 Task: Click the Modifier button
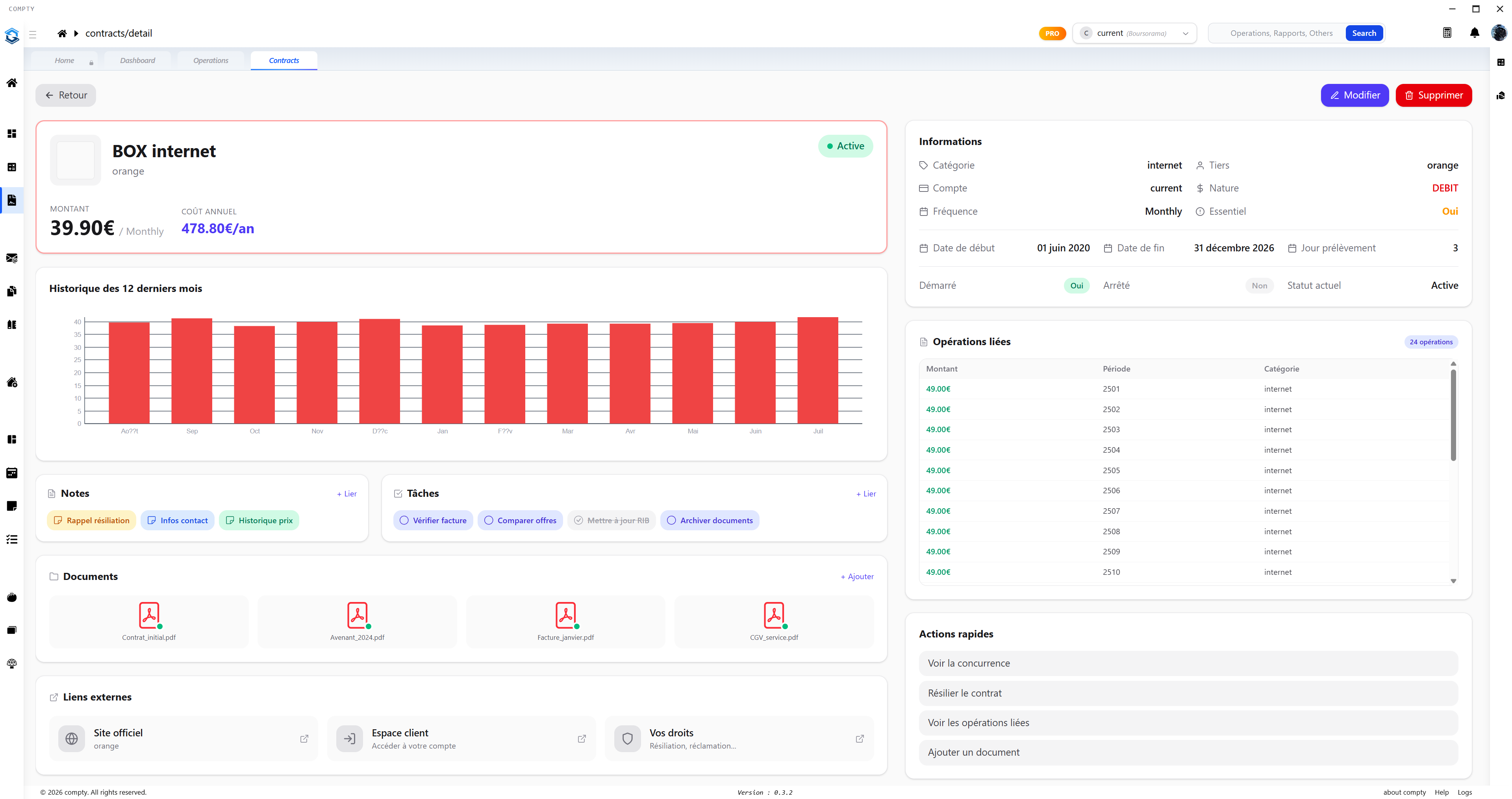[x=1354, y=95]
